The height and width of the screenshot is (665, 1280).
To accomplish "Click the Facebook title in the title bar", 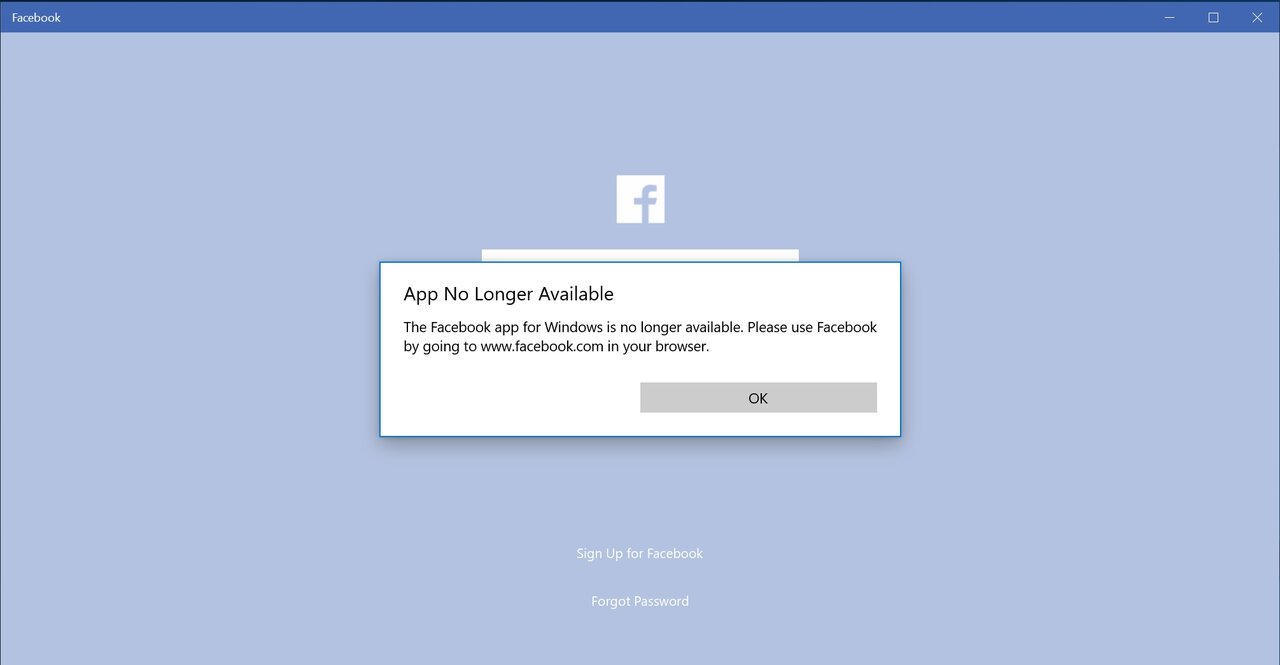I will click(36, 18).
